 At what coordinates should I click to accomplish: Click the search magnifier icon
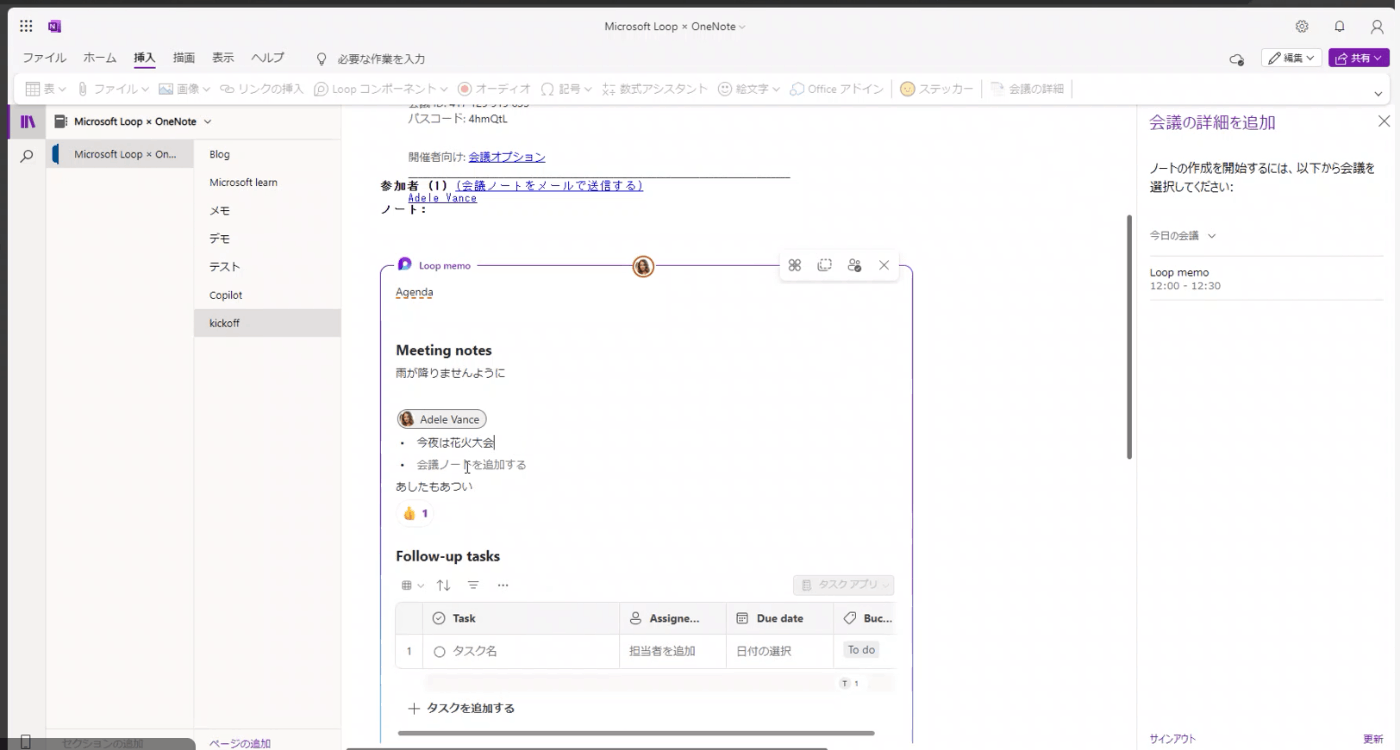pos(27,156)
